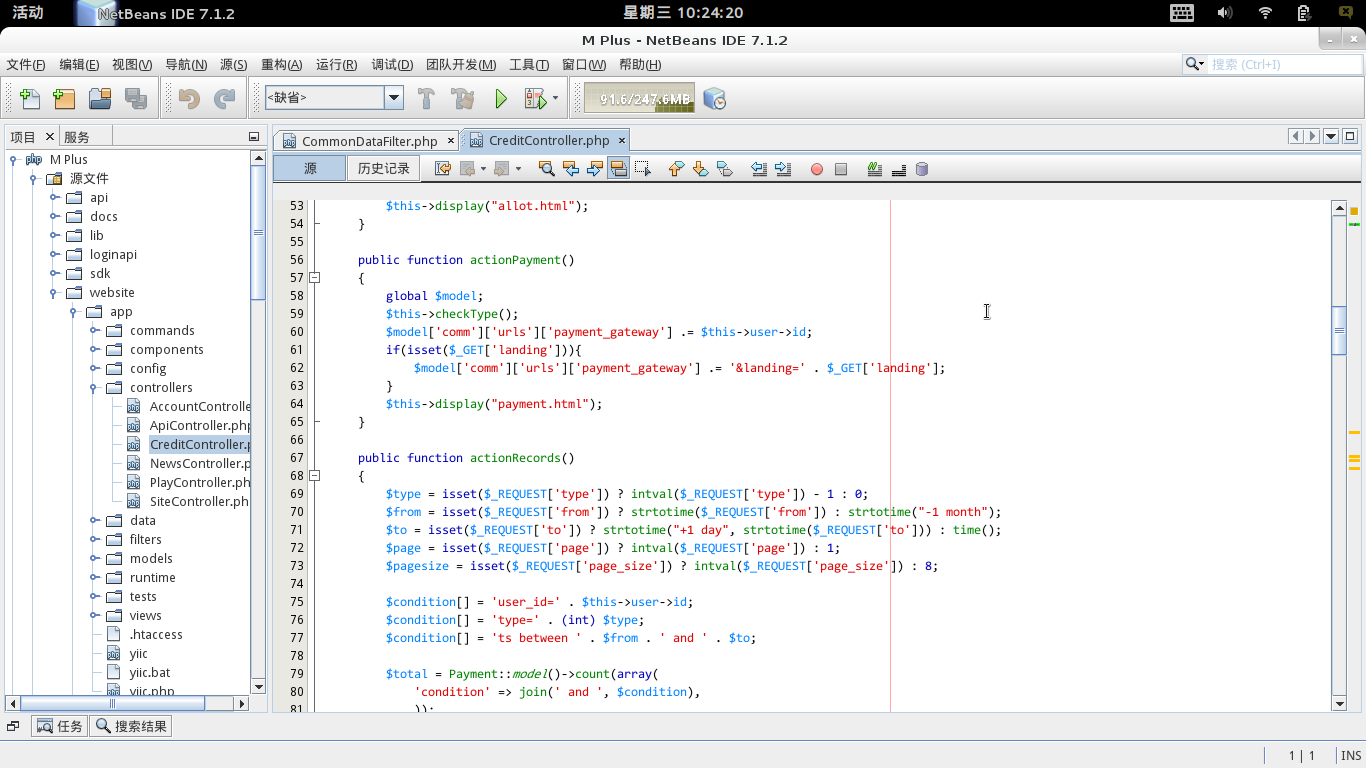1366x768 pixels.
Task: Click the Debug Project icon
Action: (535, 99)
